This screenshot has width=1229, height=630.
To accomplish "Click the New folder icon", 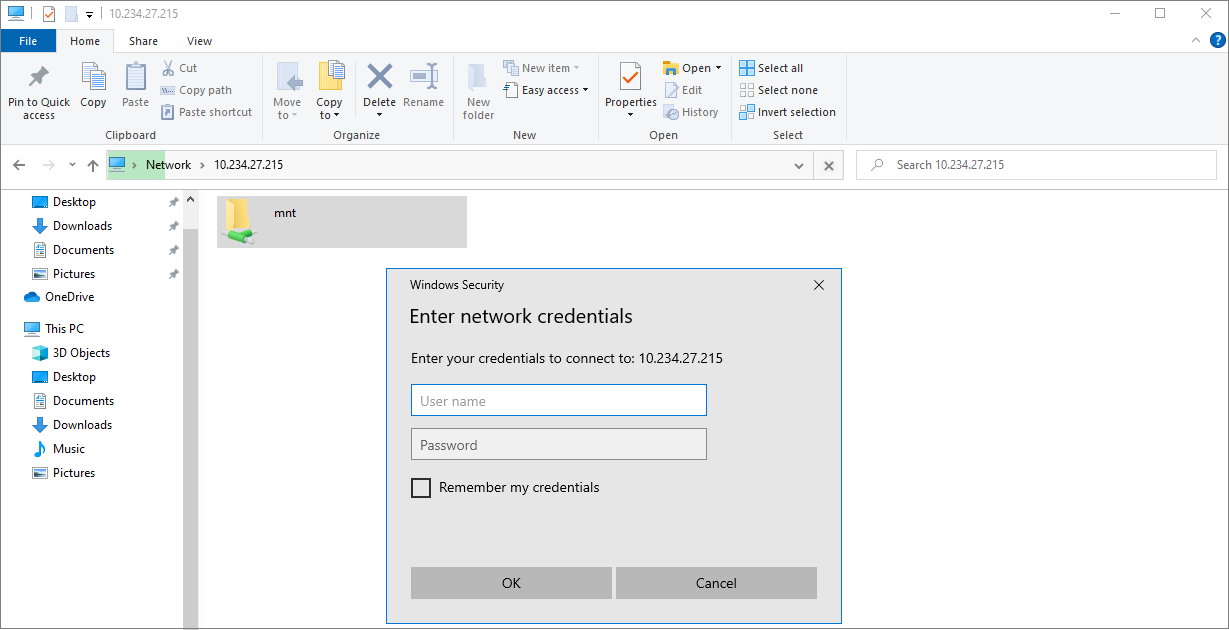I will (x=478, y=77).
